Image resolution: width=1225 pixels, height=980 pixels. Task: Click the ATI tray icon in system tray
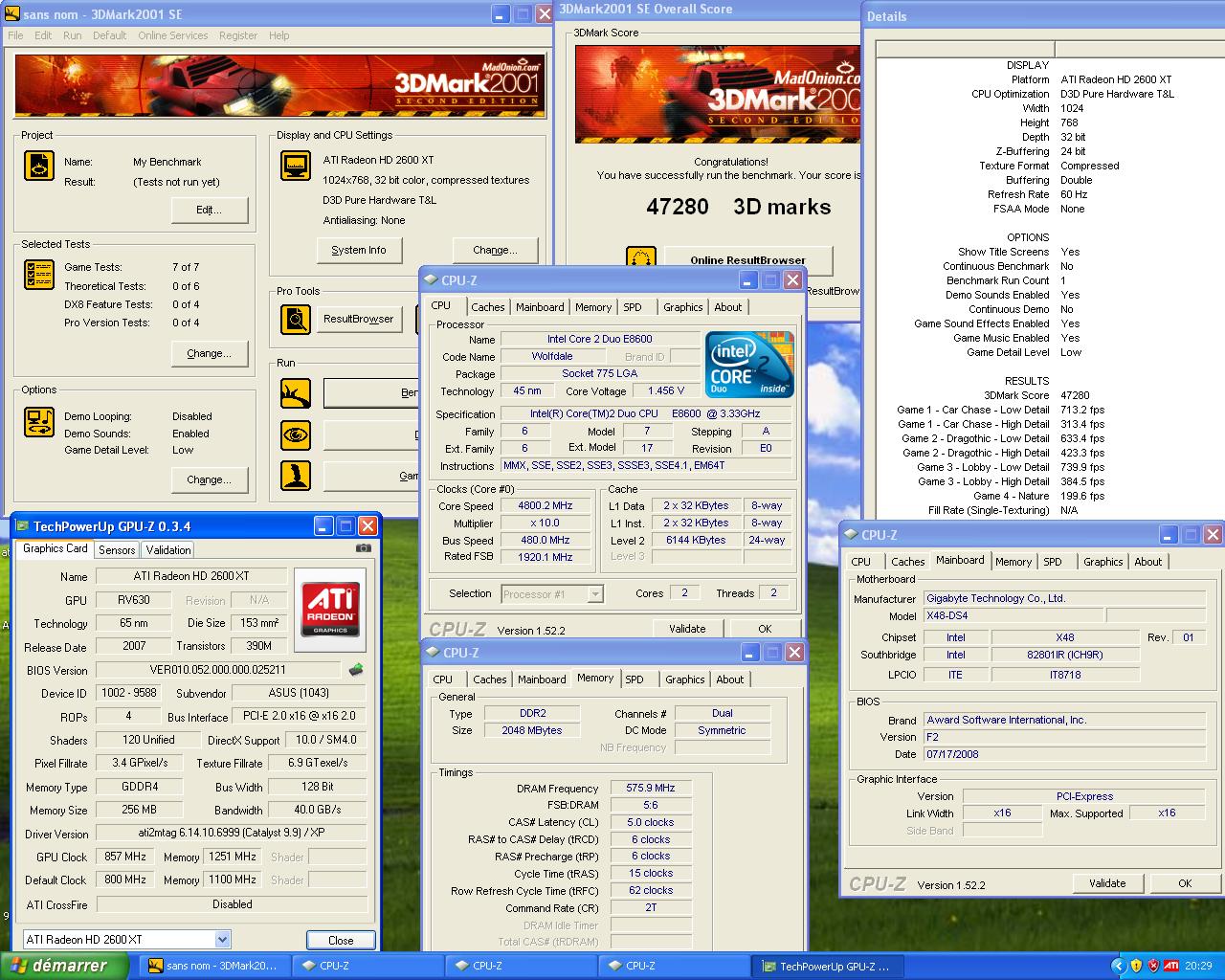tap(1171, 966)
